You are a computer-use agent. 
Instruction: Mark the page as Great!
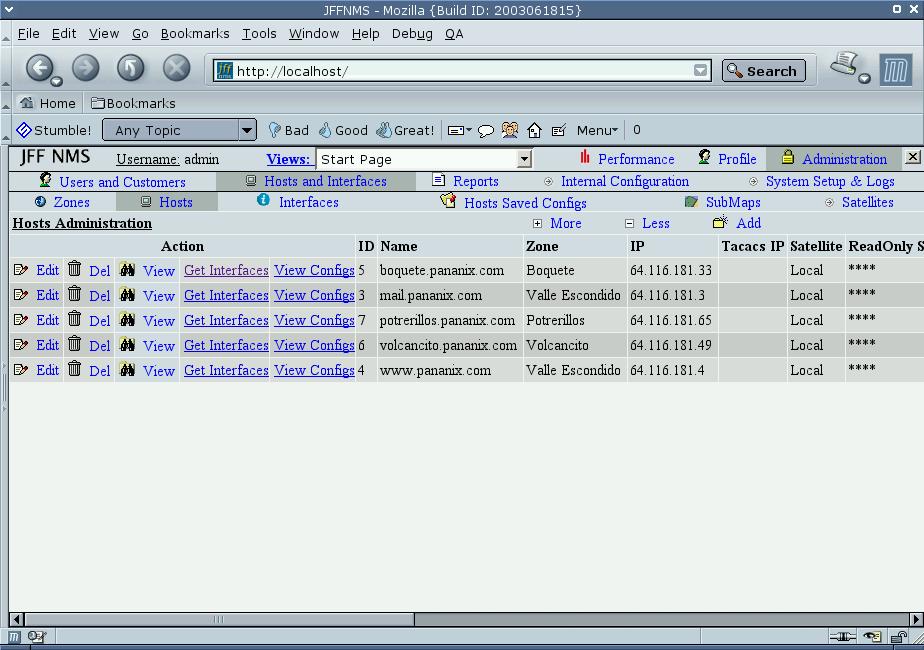point(405,130)
